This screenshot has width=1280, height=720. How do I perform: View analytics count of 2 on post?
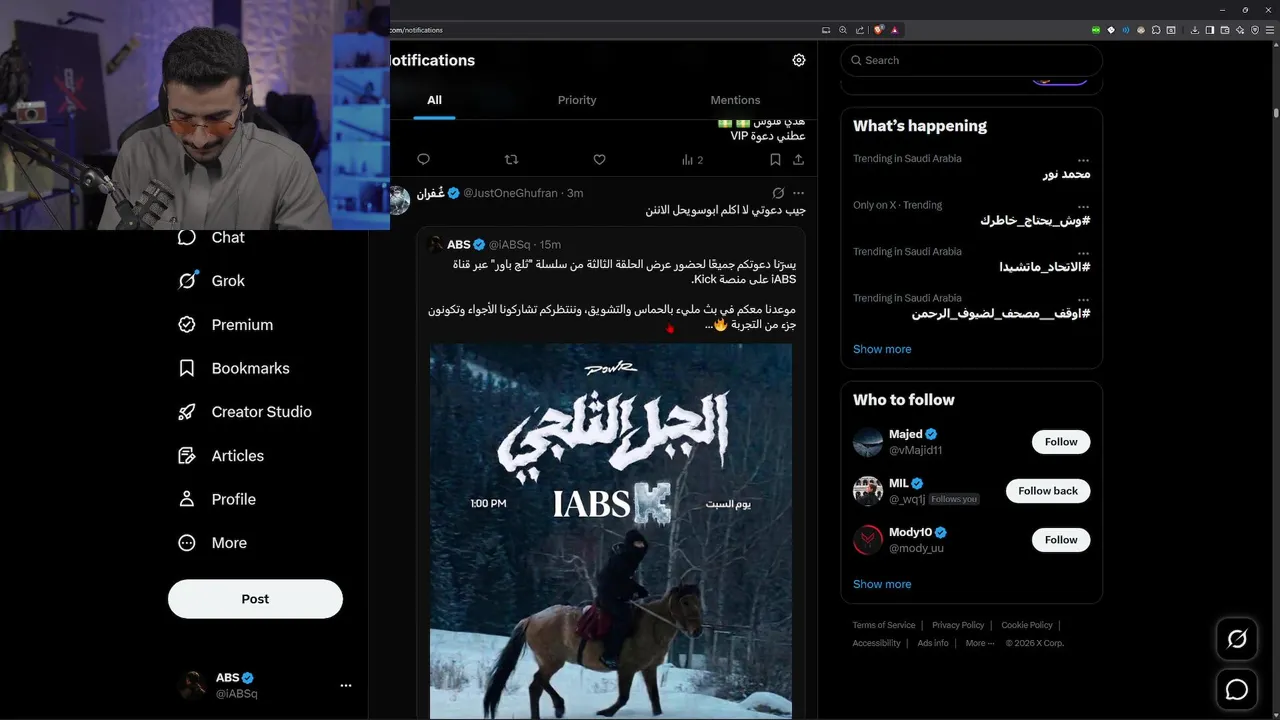pos(692,159)
